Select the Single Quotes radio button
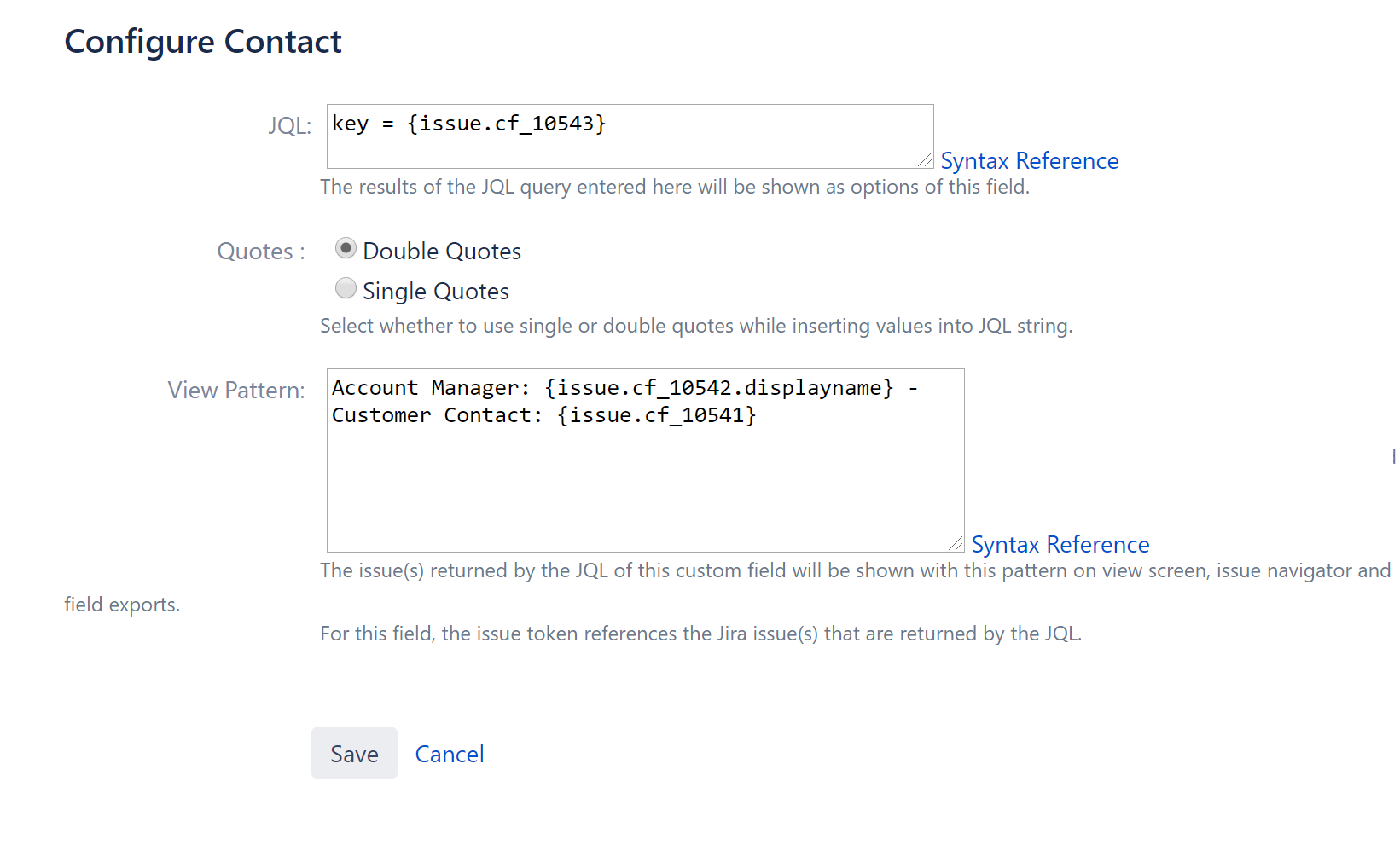Viewport: 1400px width, 851px height. pyautogui.click(x=346, y=288)
